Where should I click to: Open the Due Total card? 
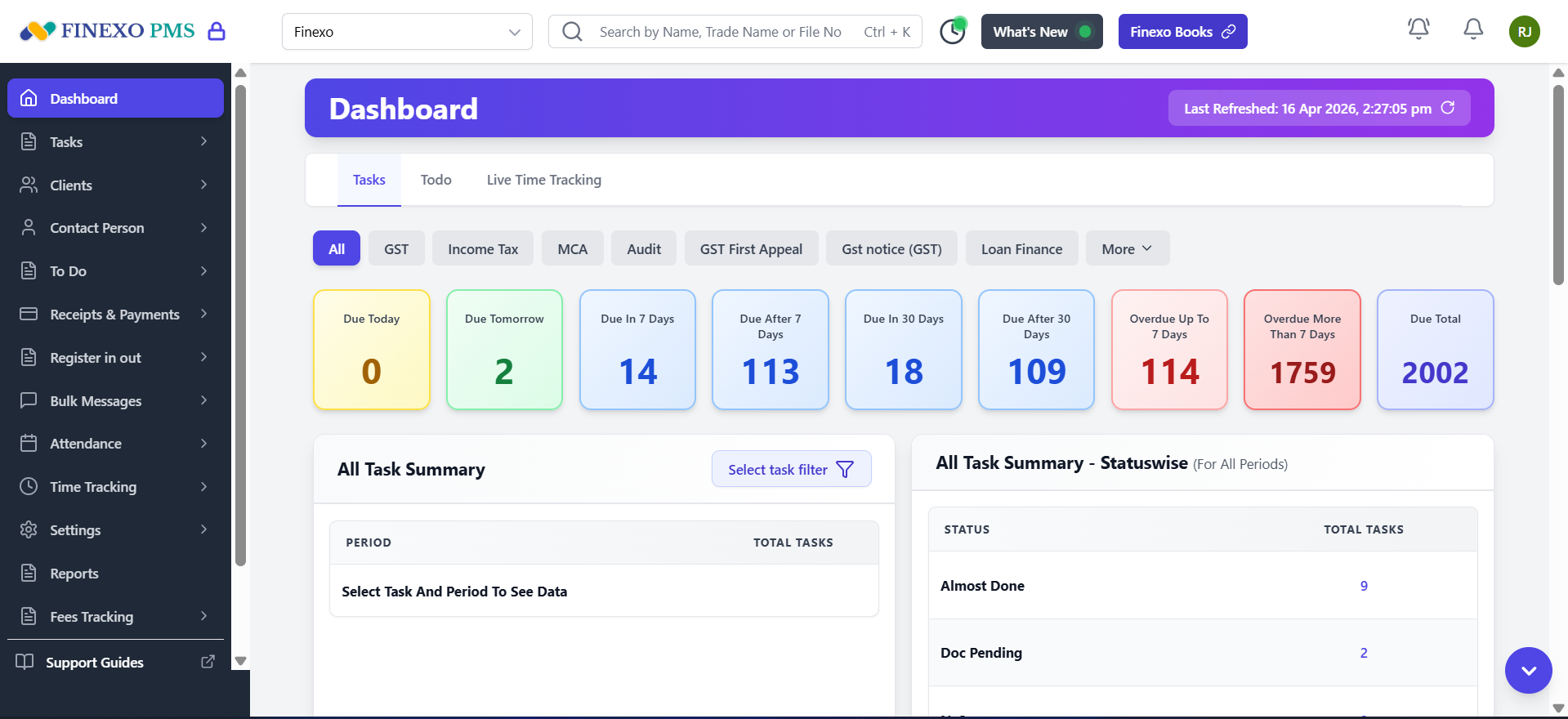point(1436,350)
